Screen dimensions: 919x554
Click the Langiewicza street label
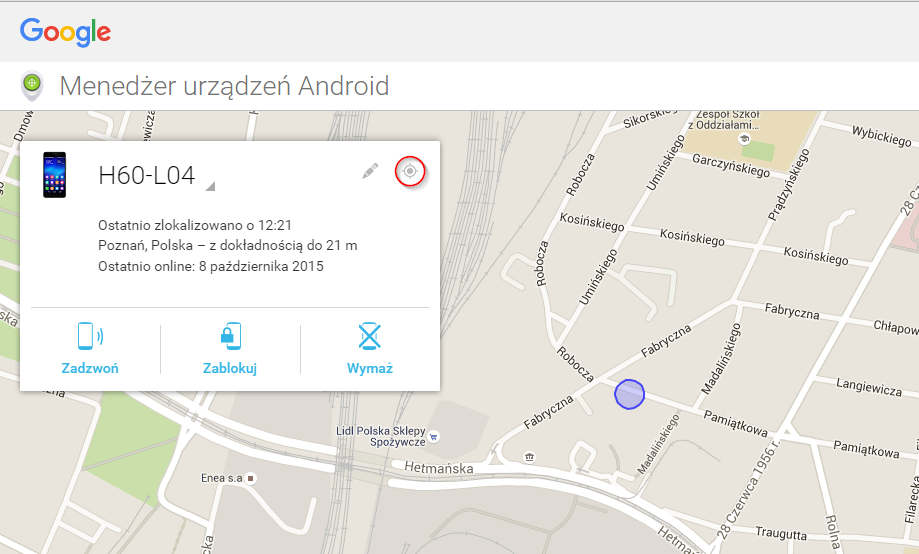click(869, 388)
